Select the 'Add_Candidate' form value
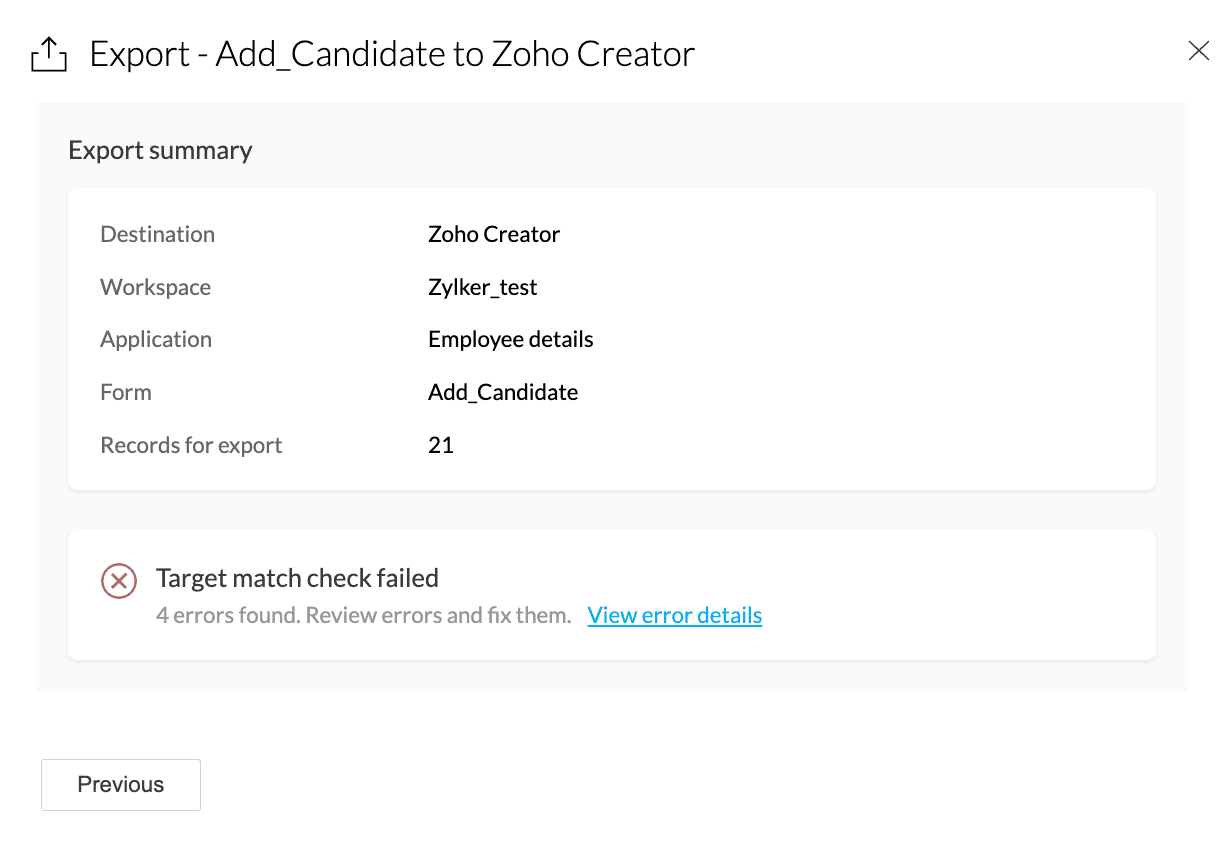Screen dimensions: 1232x854 pos(503,392)
